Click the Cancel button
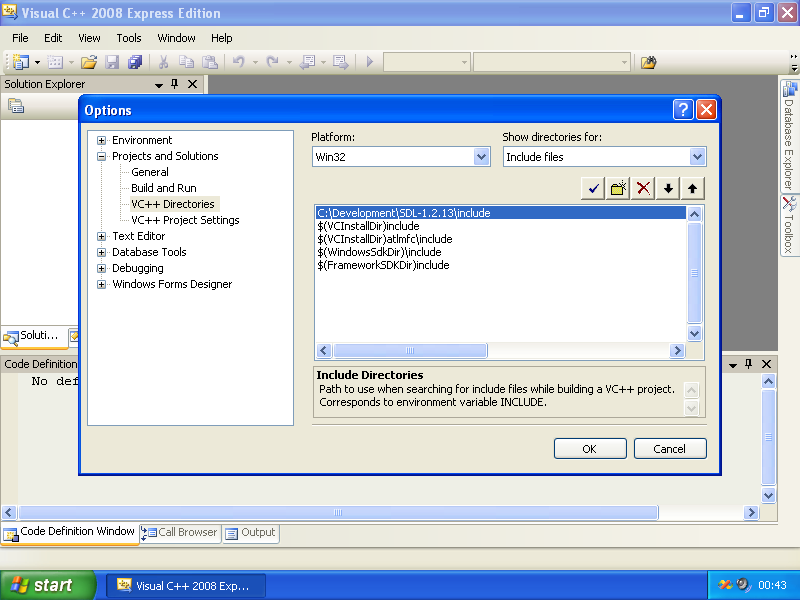This screenshot has height=600, width=800. coord(670,449)
